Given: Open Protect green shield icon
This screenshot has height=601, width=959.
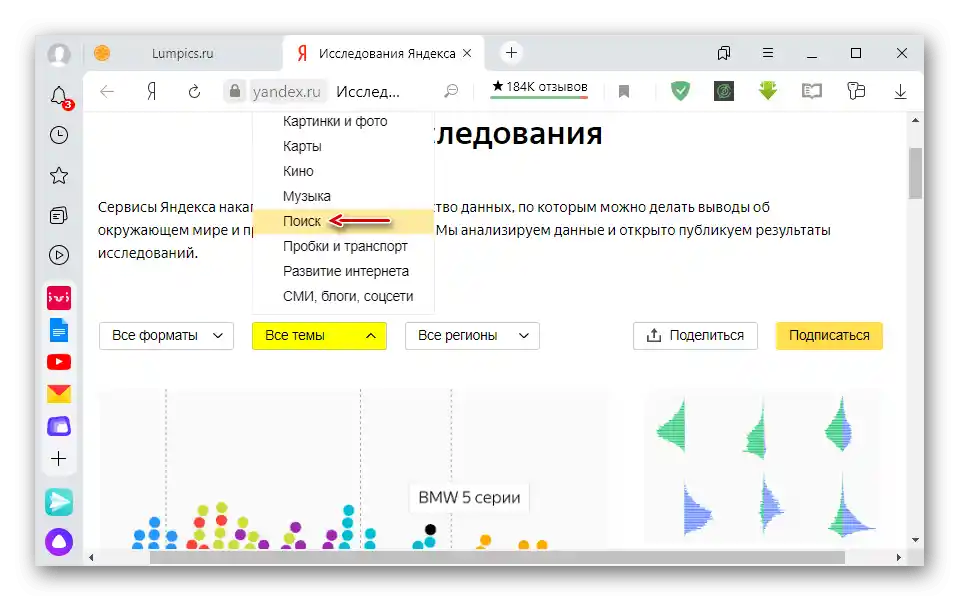Looking at the screenshot, I should pos(680,91).
